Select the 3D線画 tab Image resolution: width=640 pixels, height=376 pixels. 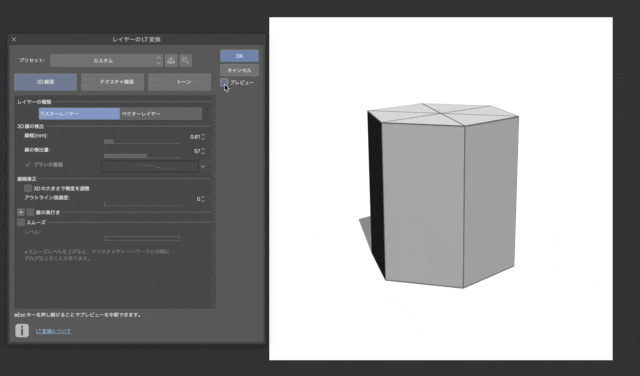tap(45, 82)
